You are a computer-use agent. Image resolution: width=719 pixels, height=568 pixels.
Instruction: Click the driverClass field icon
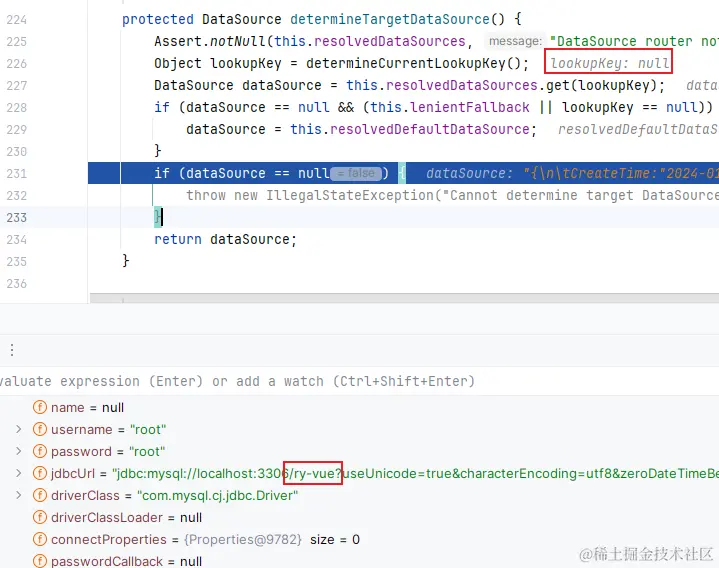[x=40, y=495]
